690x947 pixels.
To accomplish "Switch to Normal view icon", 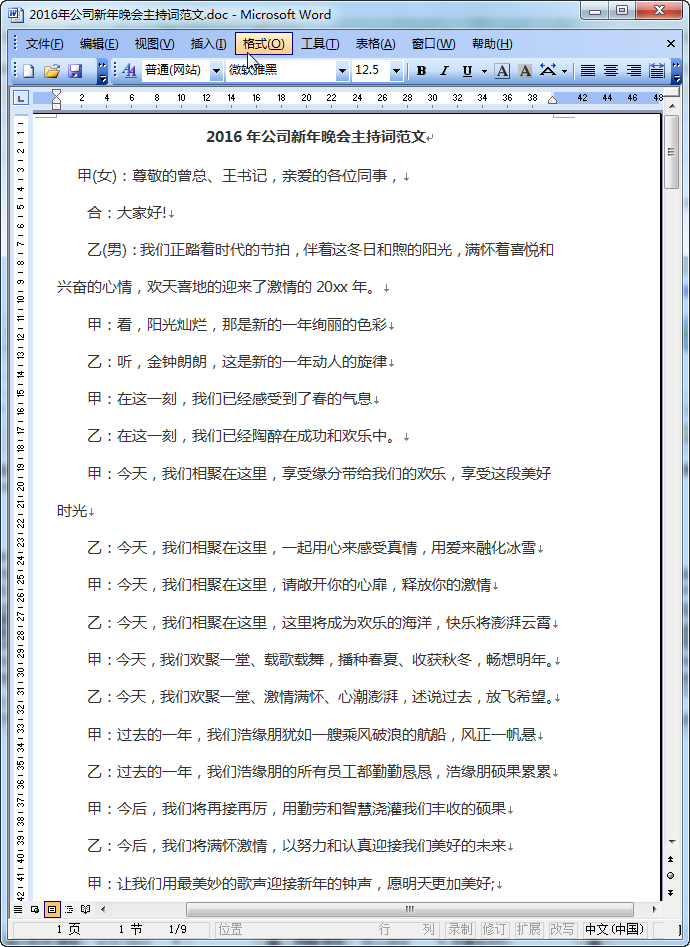I will [18, 909].
